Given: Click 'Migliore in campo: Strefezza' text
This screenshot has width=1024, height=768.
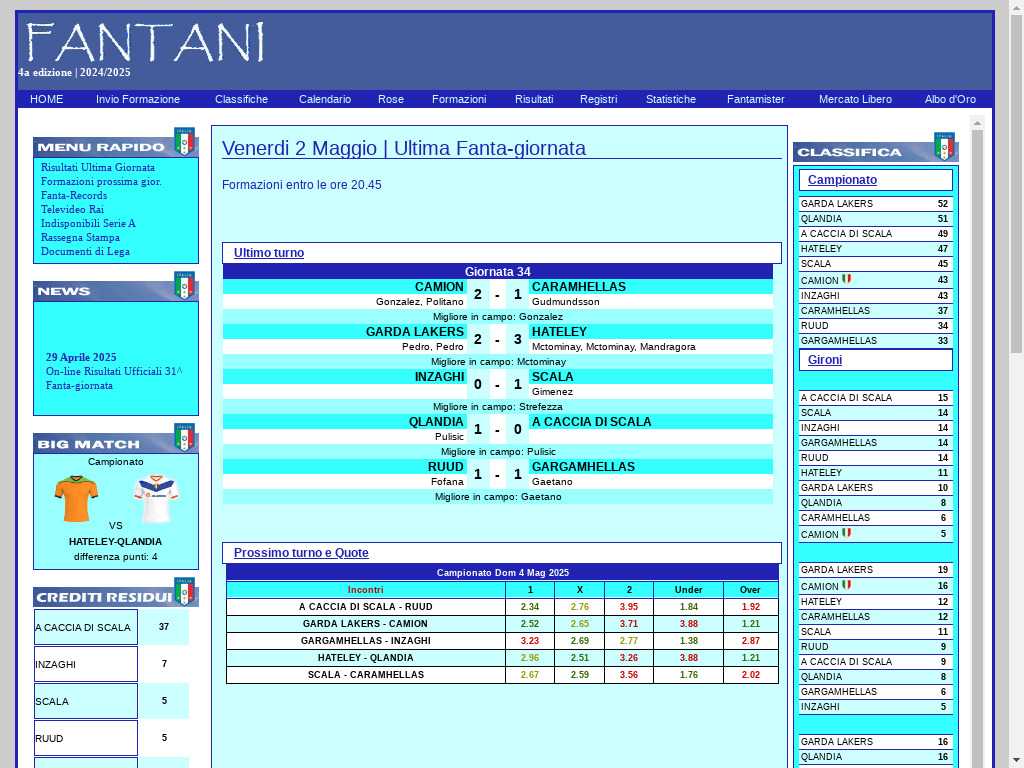Looking at the screenshot, I should click(x=498, y=407).
